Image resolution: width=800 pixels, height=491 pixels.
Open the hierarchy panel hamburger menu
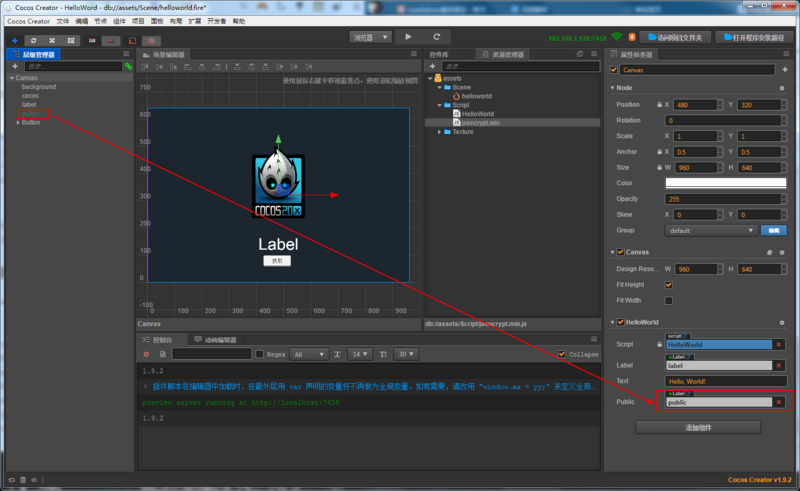(x=126, y=54)
